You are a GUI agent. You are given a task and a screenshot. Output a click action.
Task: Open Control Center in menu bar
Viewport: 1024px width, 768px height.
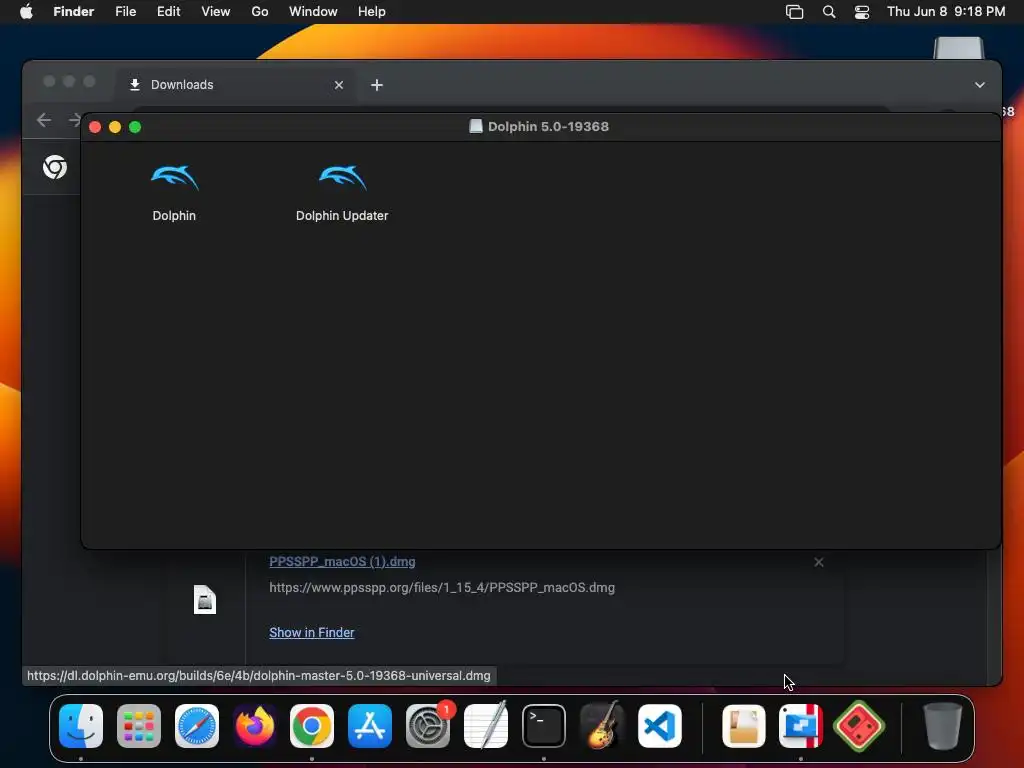(x=861, y=12)
